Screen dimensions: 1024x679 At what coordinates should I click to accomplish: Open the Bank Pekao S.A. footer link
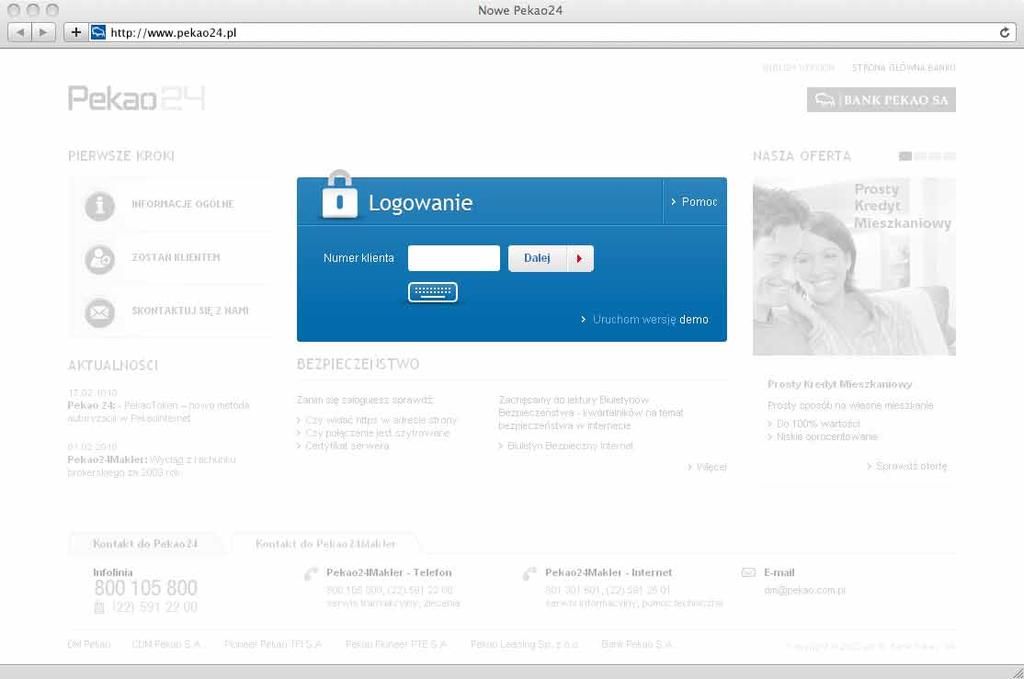click(x=637, y=644)
